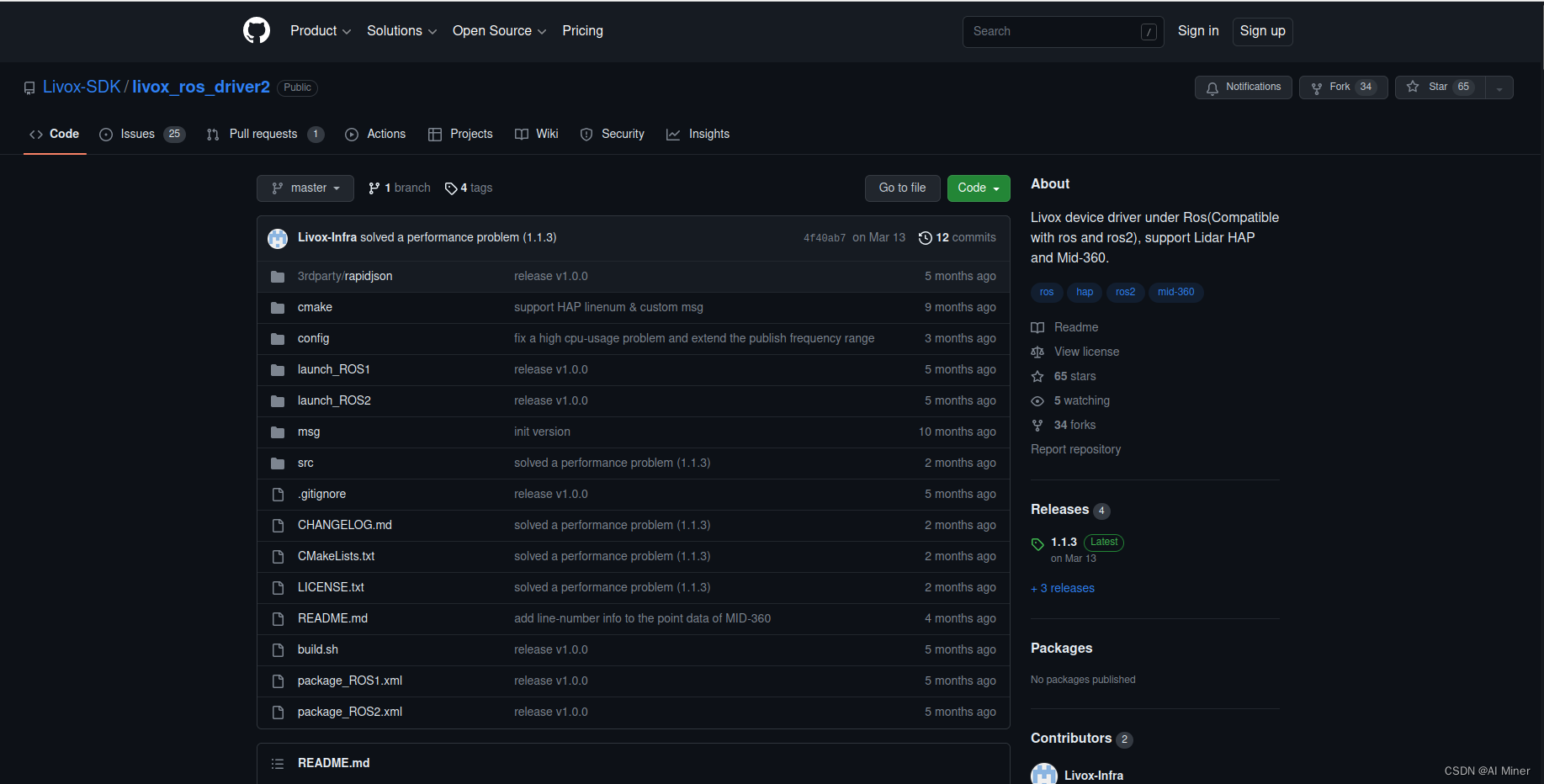This screenshot has height=784, width=1544.
Task: Open the + 3 releases link
Action: pos(1063,589)
